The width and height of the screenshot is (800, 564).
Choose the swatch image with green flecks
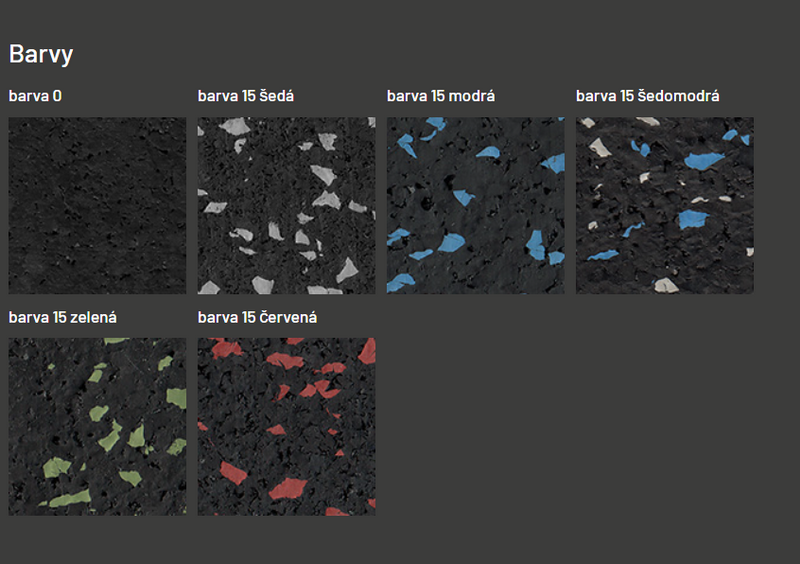pos(97,426)
